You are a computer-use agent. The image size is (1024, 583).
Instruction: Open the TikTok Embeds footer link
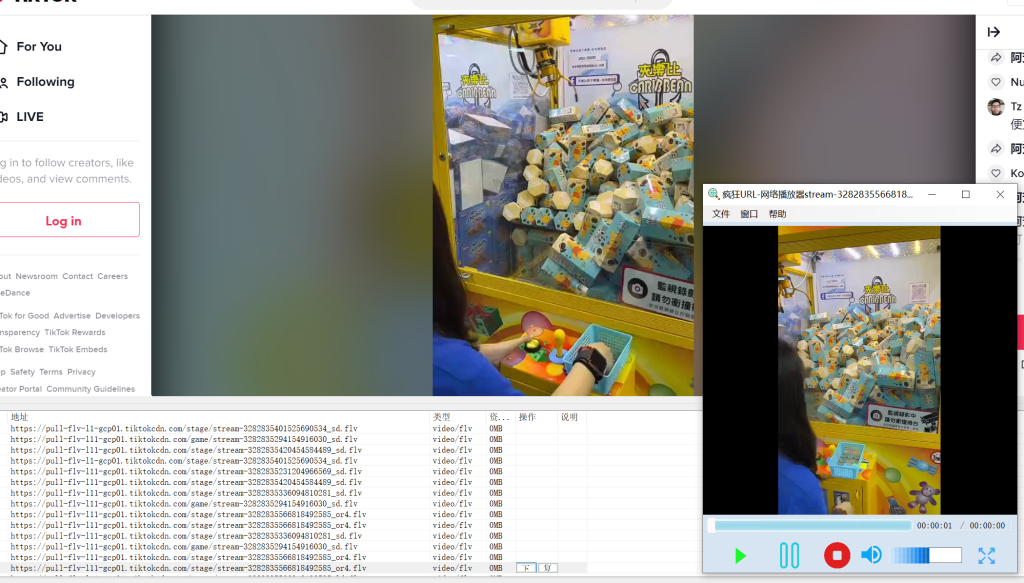[x=78, y=349]
